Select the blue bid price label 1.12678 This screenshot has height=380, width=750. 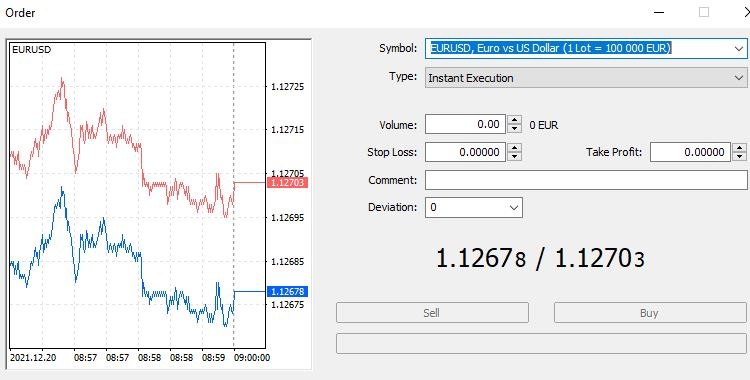click(x=287, y=291)
